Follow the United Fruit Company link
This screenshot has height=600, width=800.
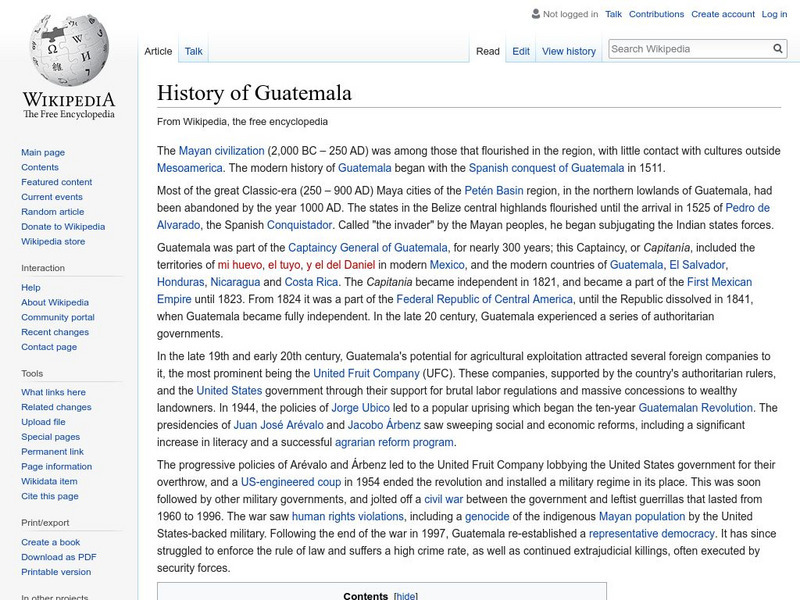369,373
